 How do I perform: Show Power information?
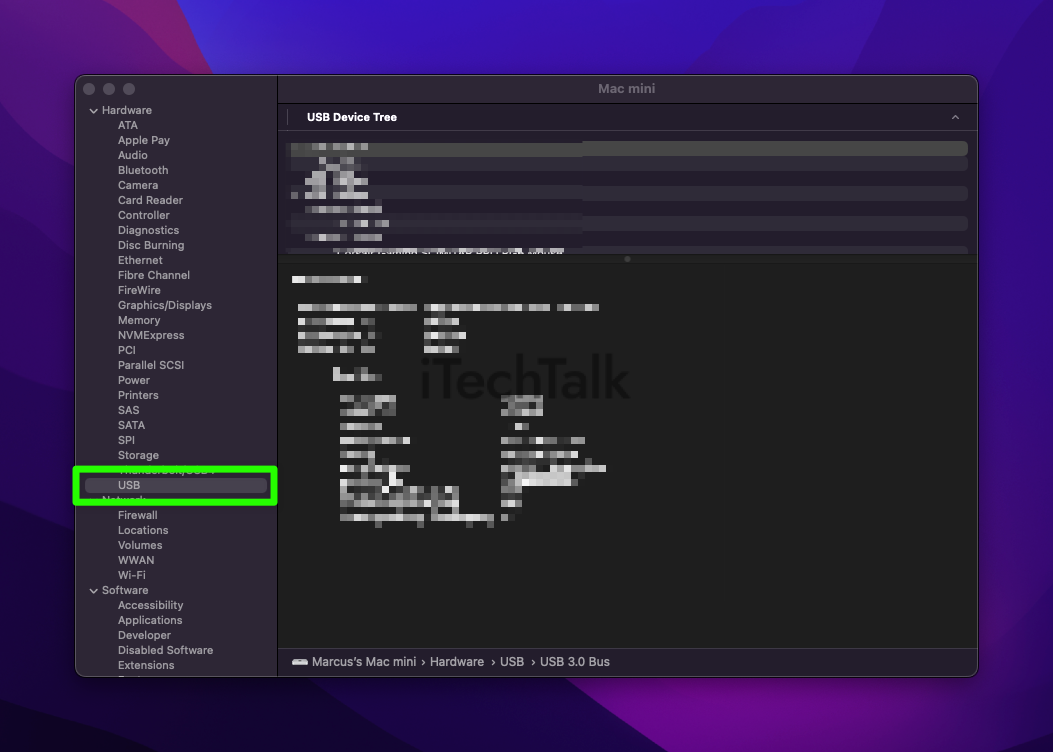coord(134,380)
